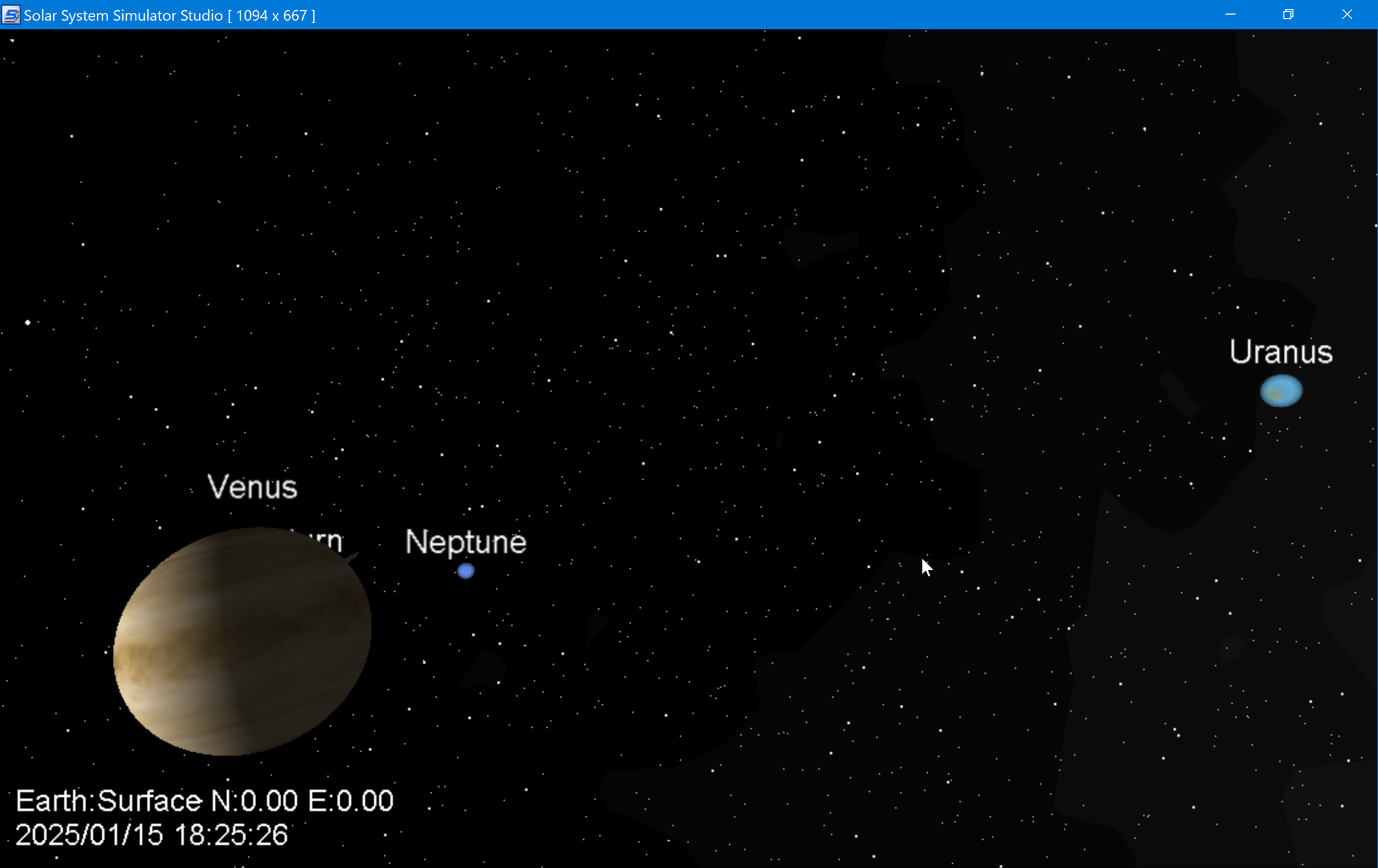The height and width of the screenshot is (868, 1378).
Task: Click the cyan Uranus planet disc
Action: tap(1281, 391)
